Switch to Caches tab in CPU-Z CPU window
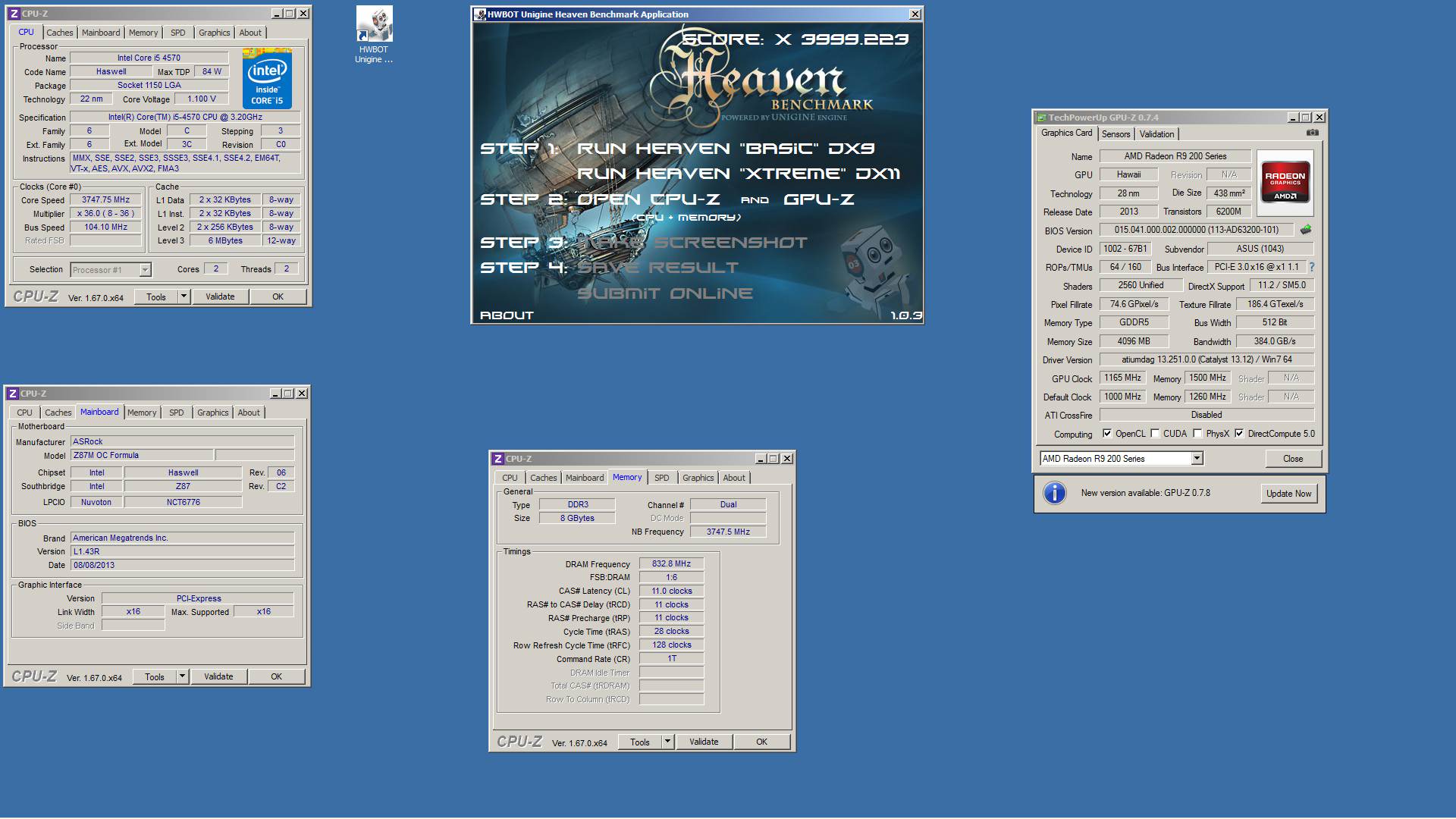Screen dimensions: 1456x819 click(x=60, y=33)
